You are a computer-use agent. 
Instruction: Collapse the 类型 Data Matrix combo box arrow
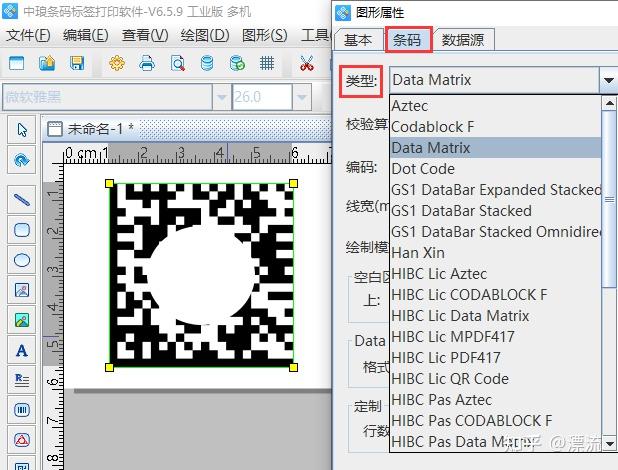click(609, 80)
